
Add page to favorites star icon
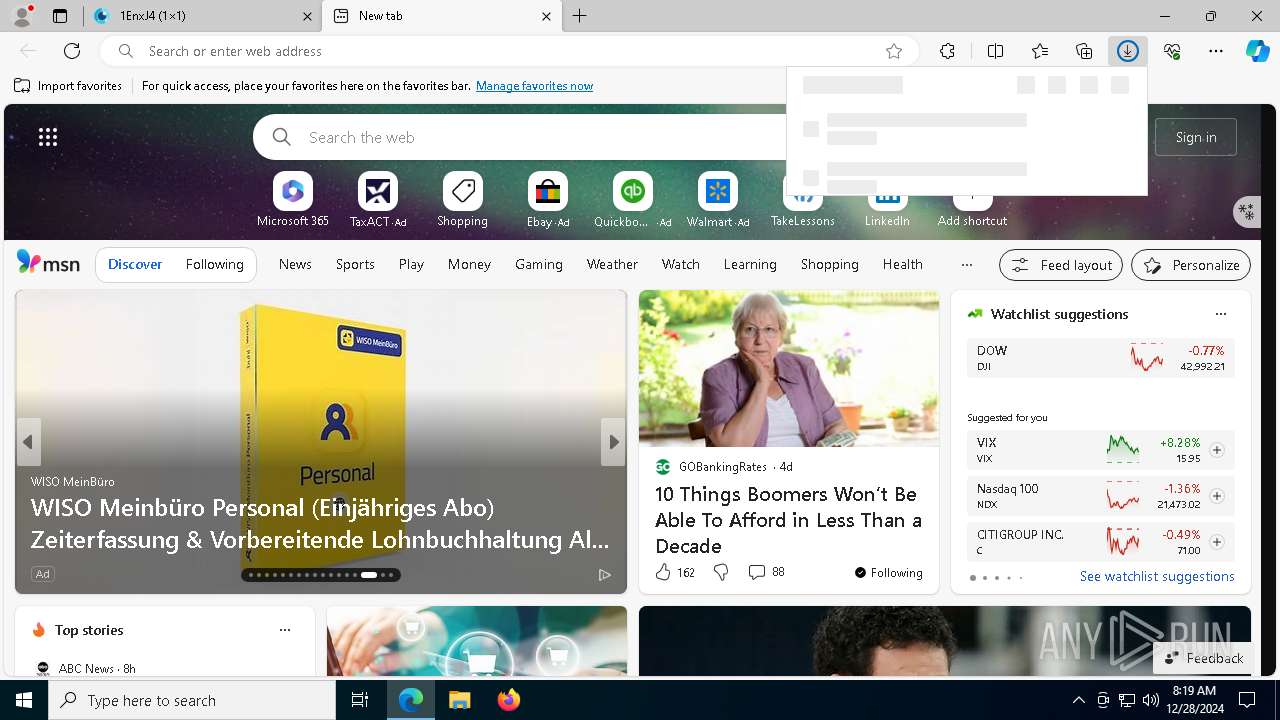point(894,51)
